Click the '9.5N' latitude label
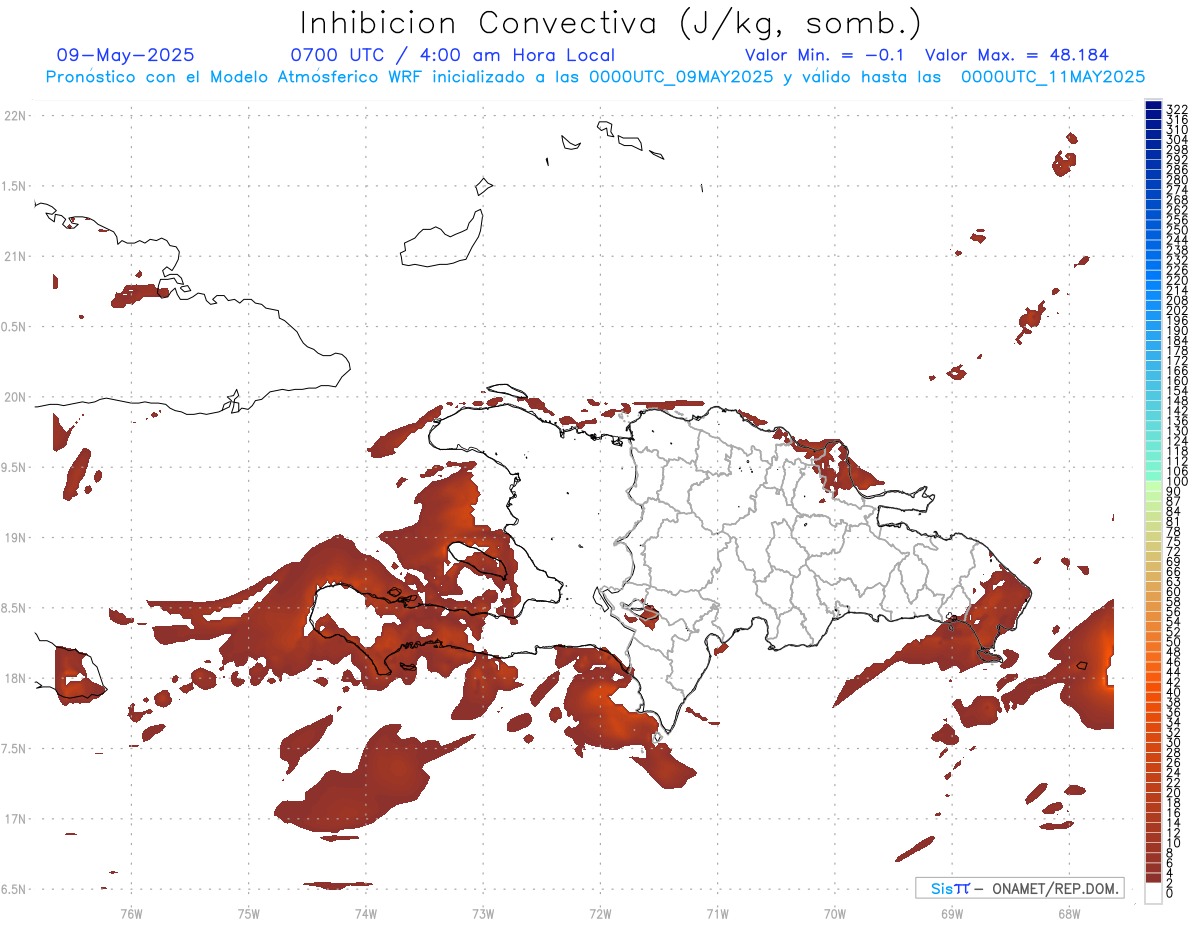 (14, 468)
